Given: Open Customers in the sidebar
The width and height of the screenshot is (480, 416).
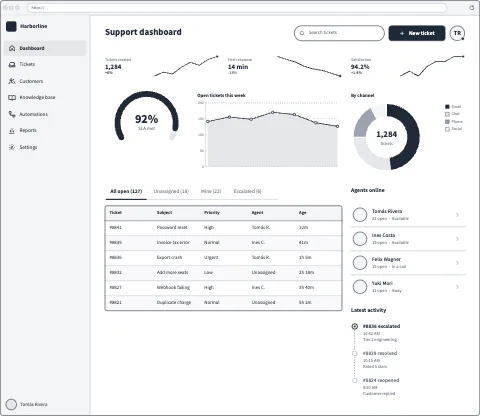Looking at the screenshot, I should (x=45, y=81).
